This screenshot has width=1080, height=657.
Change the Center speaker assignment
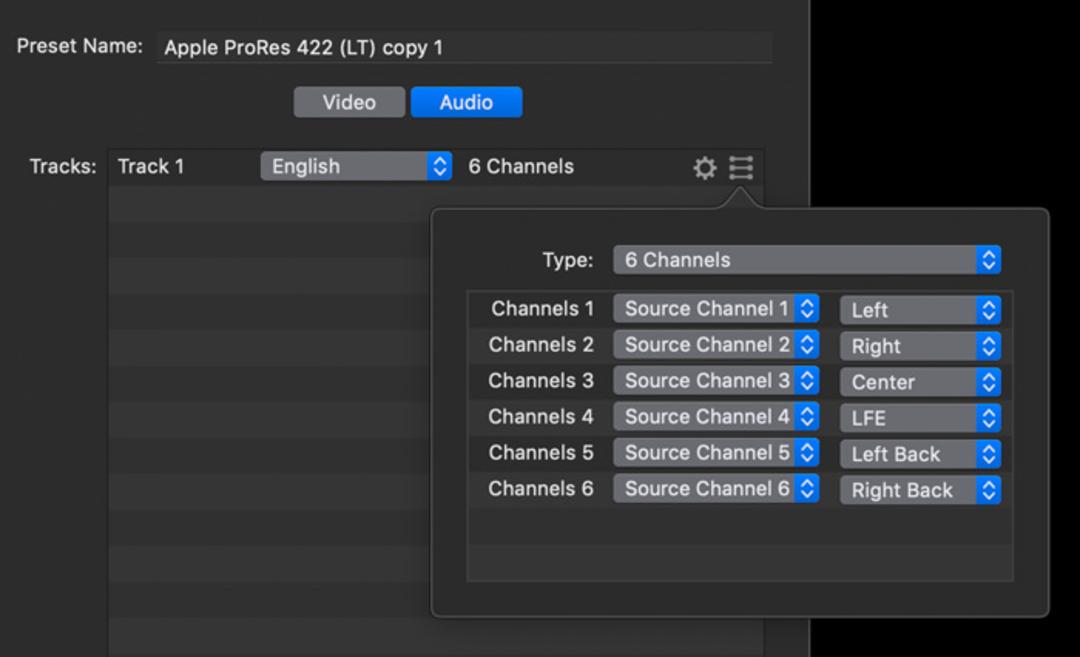pos(920,382)
